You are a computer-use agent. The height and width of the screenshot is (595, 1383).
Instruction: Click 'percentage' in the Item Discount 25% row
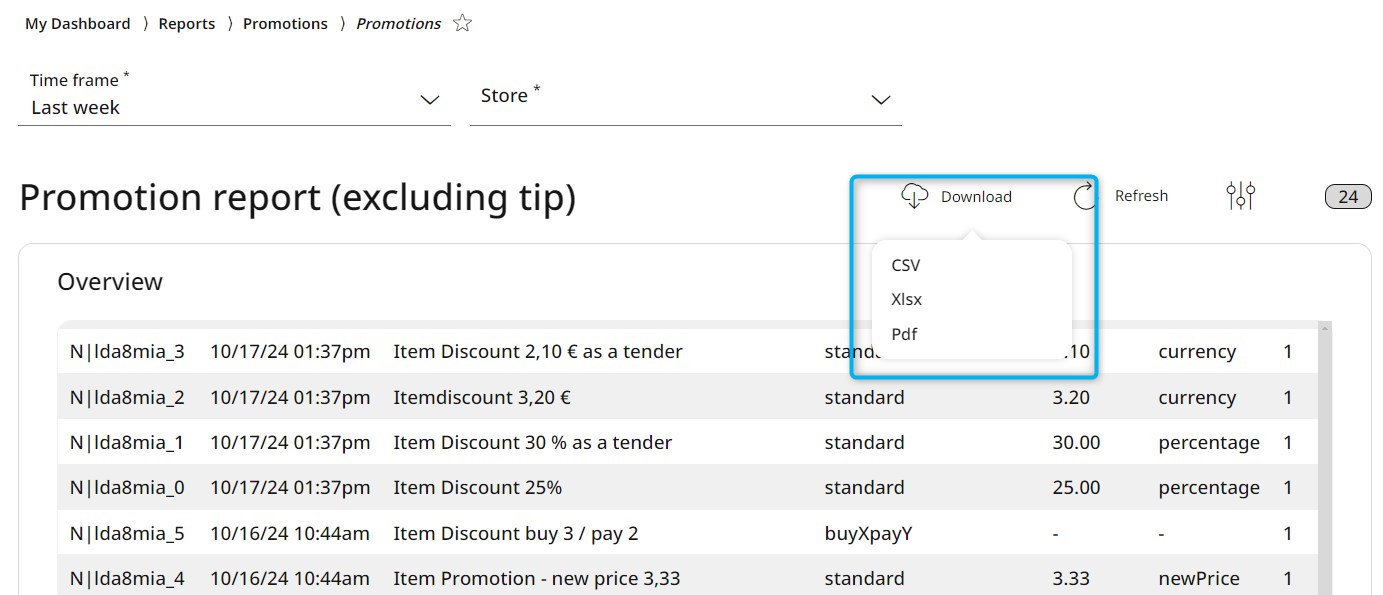tap(1209, 487)
